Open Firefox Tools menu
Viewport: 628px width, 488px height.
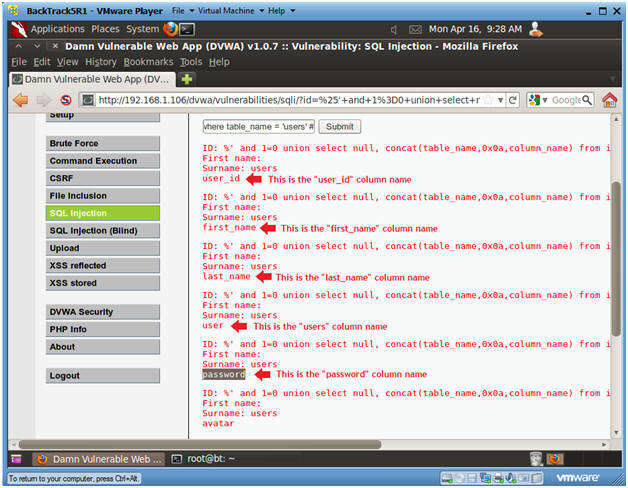tap(191, 62)
